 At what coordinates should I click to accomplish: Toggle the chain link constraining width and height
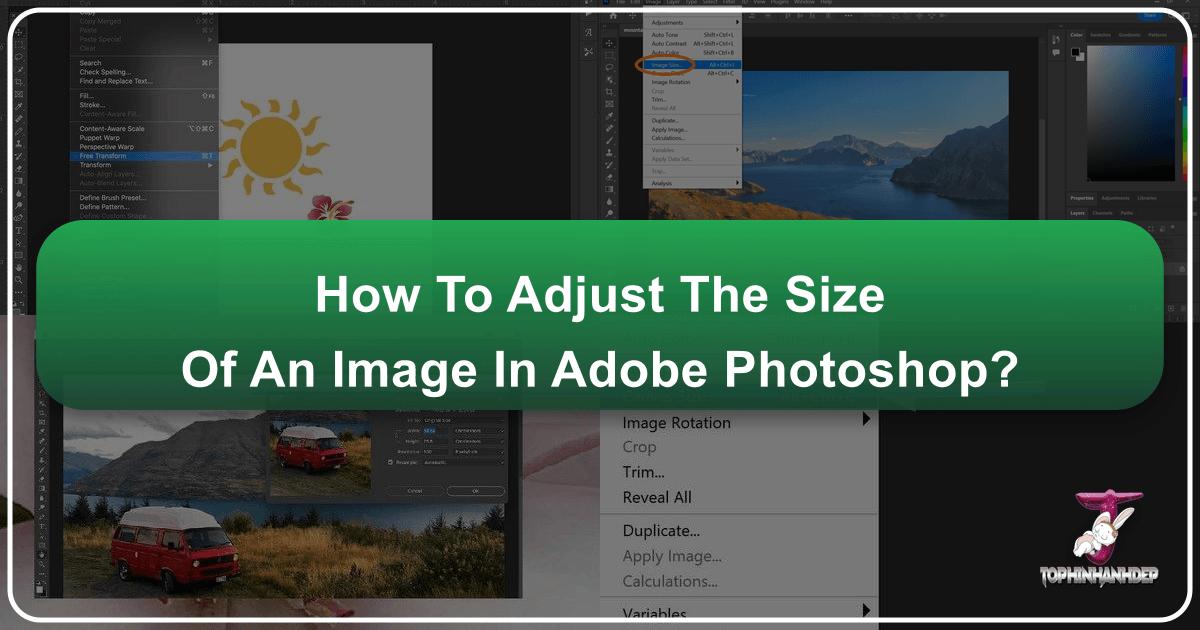[x=398, y=436]
